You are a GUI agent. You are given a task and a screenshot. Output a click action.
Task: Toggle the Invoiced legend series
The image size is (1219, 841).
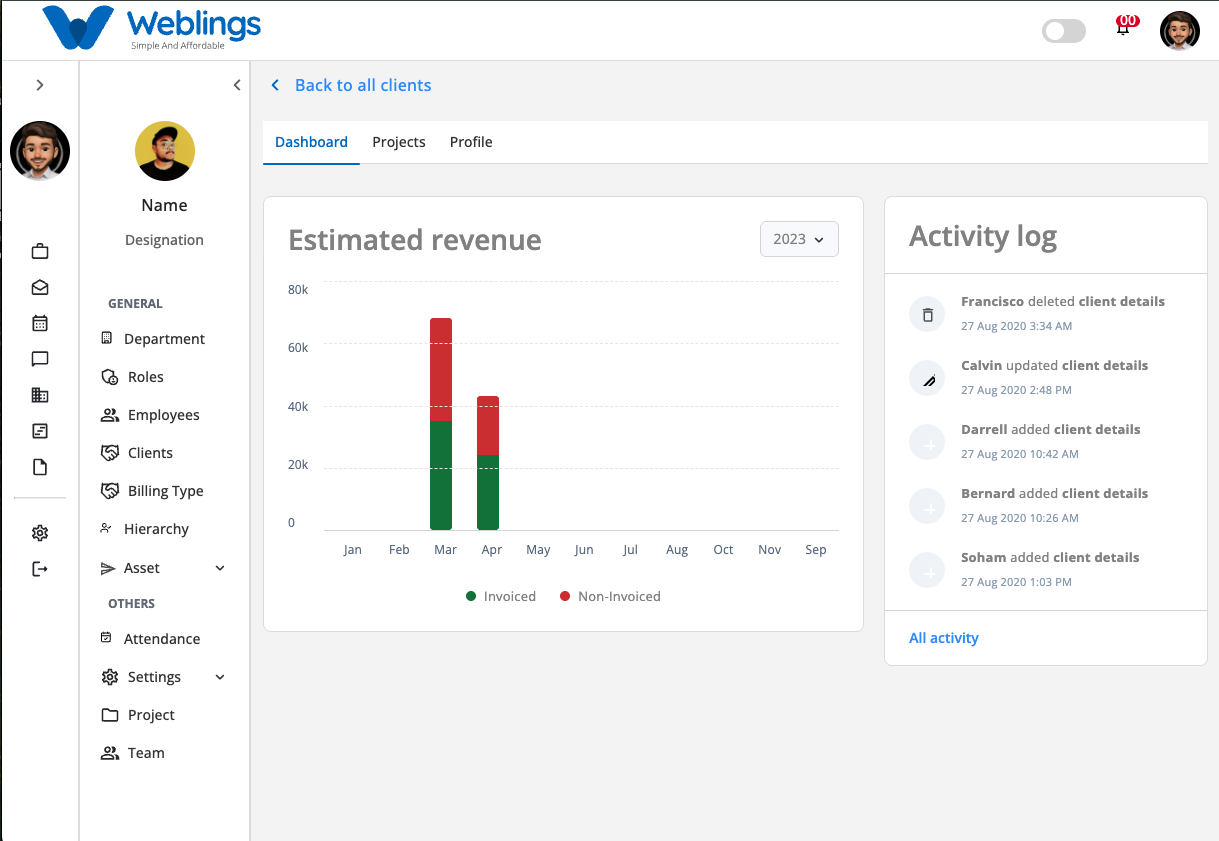tap(501, 596)
